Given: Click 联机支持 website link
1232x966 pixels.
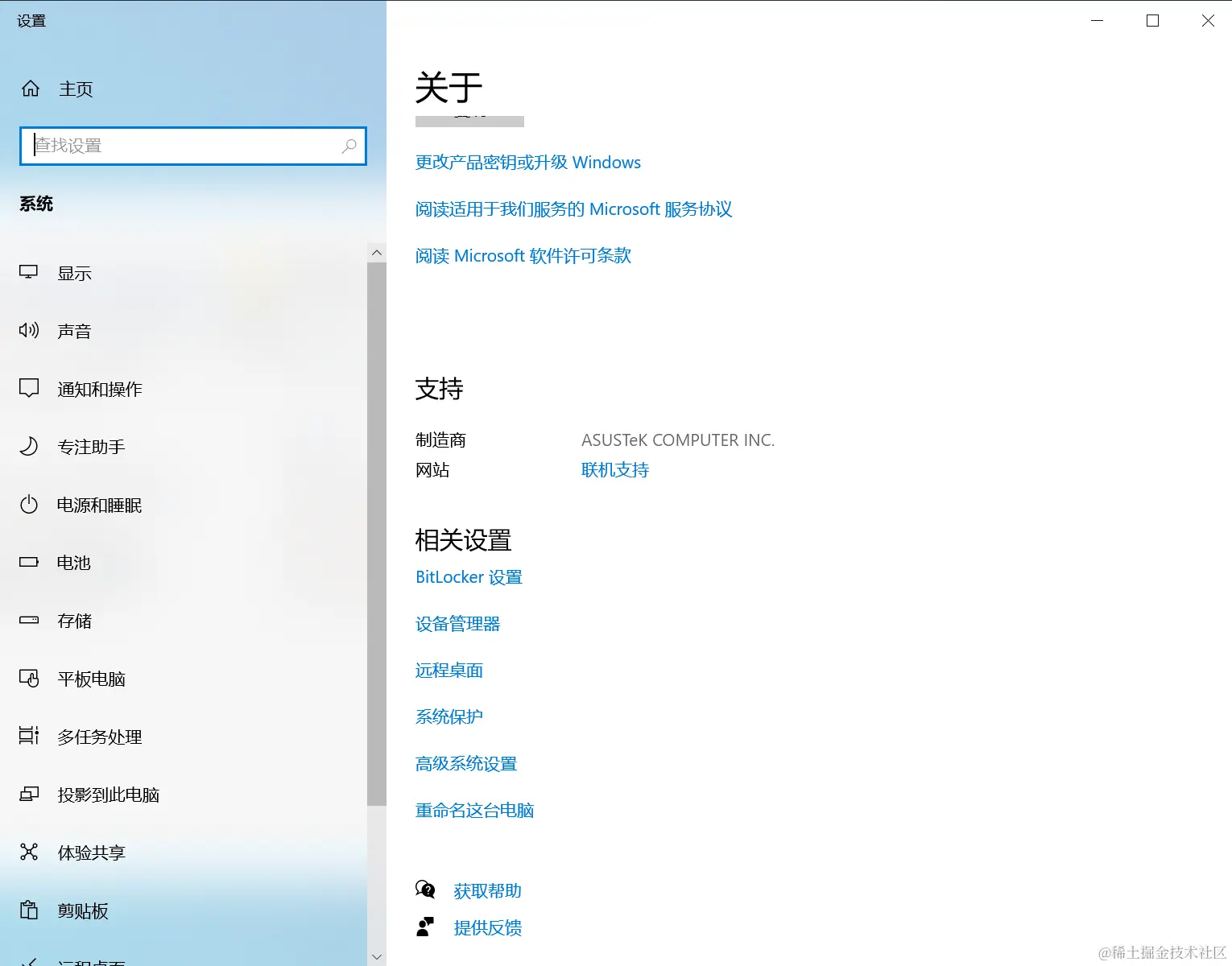Looking at the screenshot, I should 615,470.
